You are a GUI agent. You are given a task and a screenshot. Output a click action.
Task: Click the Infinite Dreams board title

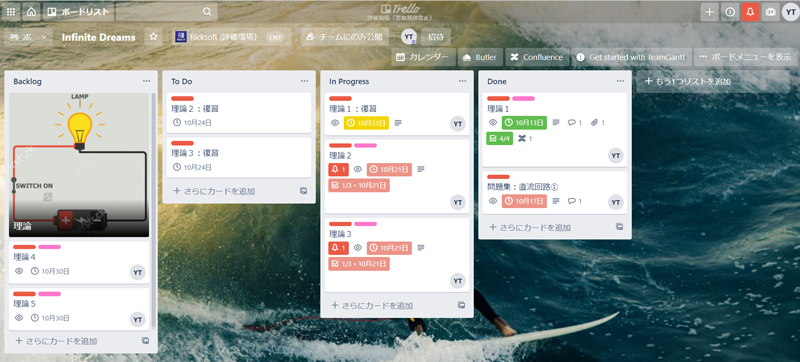point(98,37)
